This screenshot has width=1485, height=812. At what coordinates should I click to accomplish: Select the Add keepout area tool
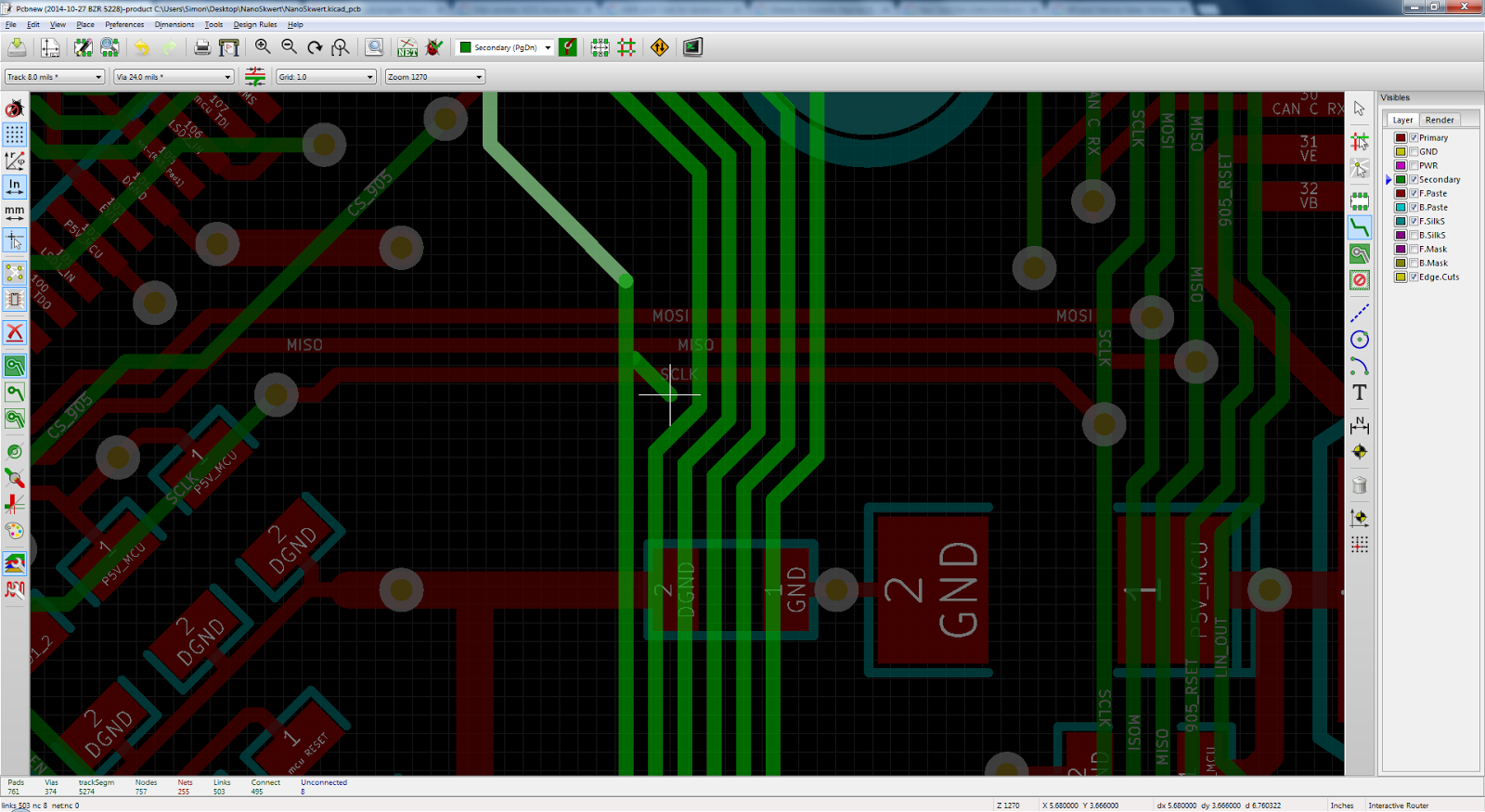[x=1360, y=279]
